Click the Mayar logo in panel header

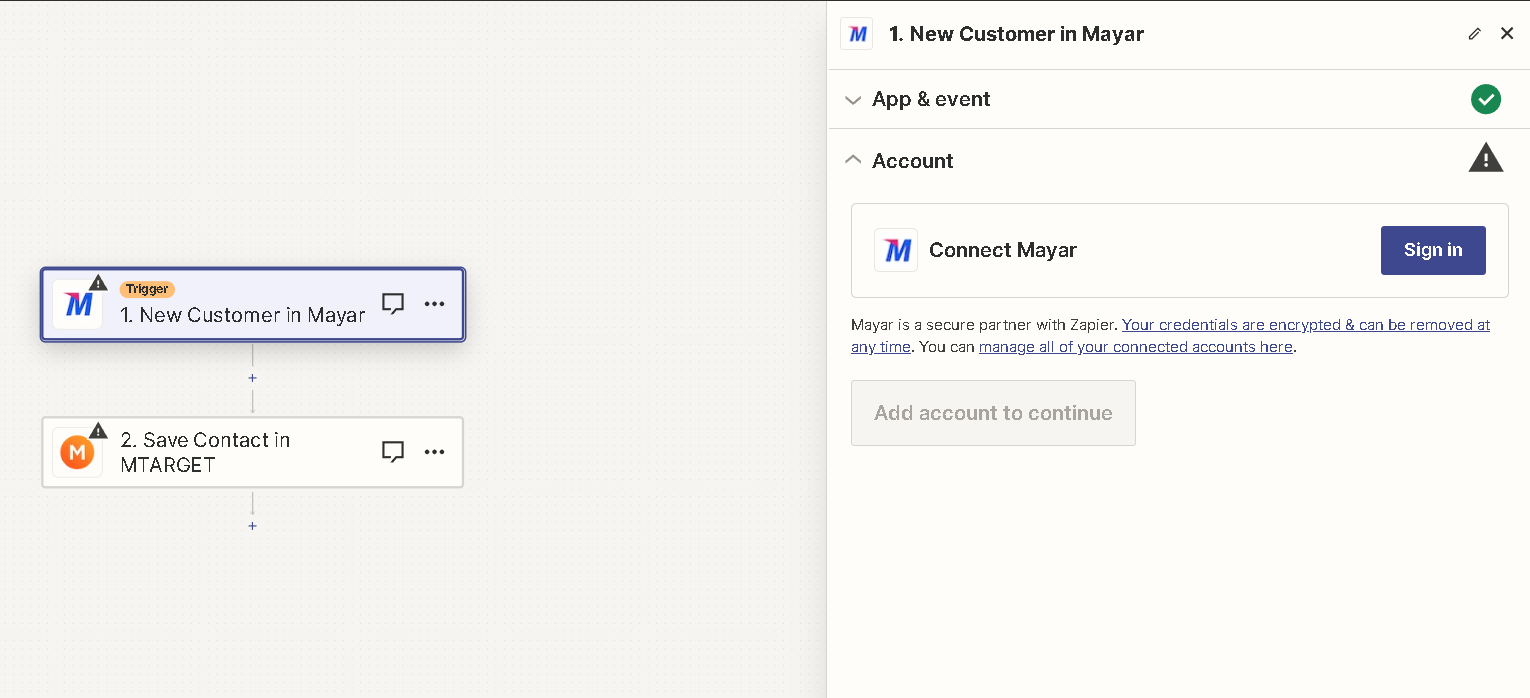857,34
